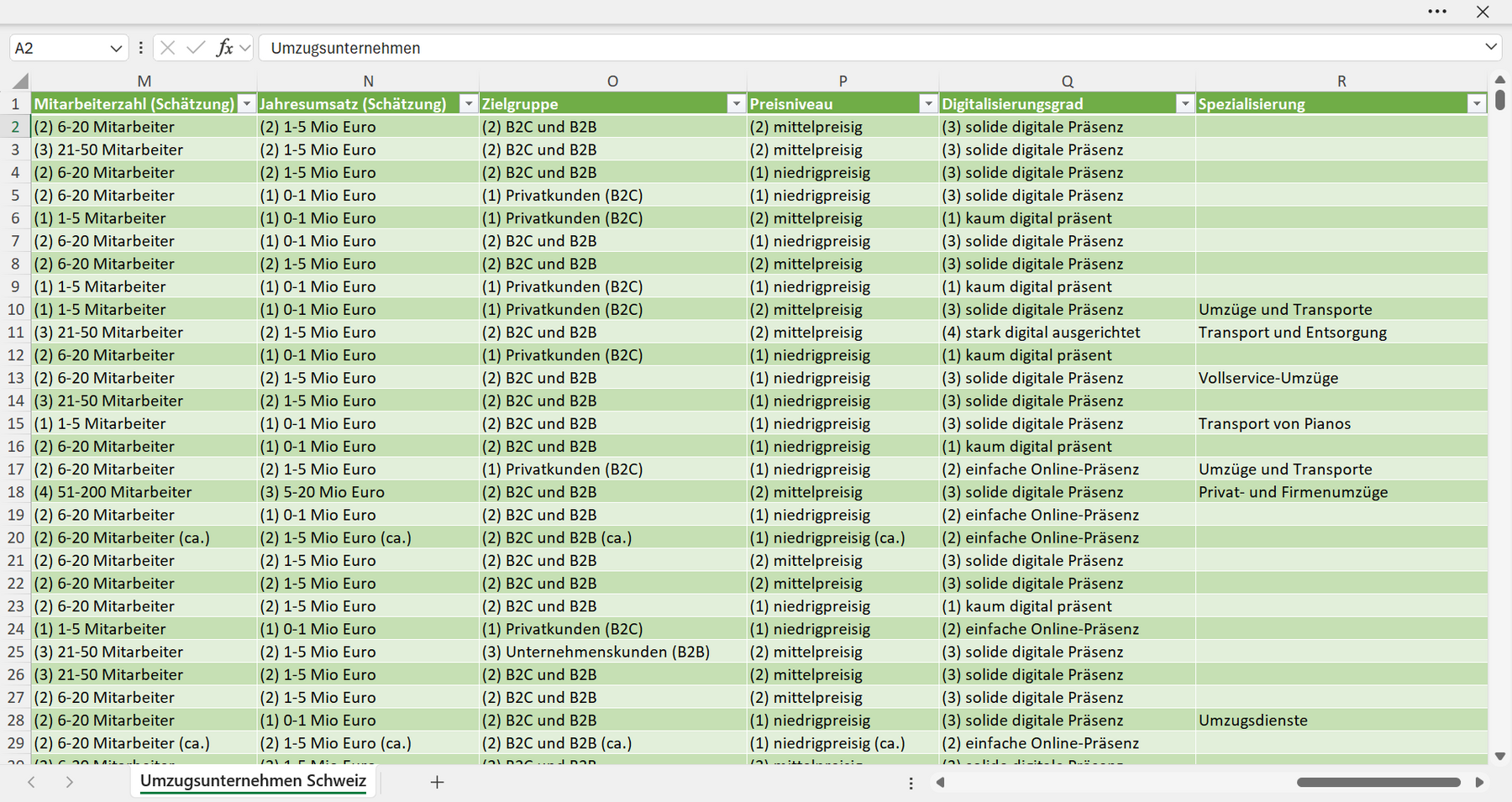The height and width of the screenshot is (802, 1512).
Task: Select column O header
Action: (x=612, y=81)
